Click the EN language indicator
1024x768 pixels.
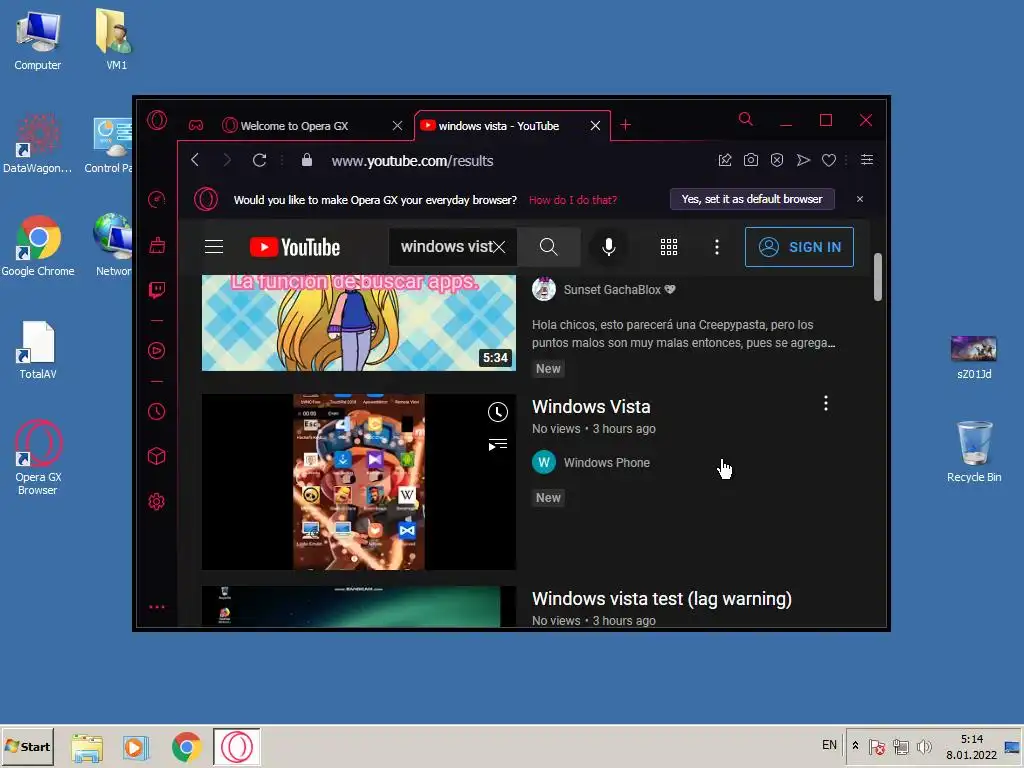829,745
